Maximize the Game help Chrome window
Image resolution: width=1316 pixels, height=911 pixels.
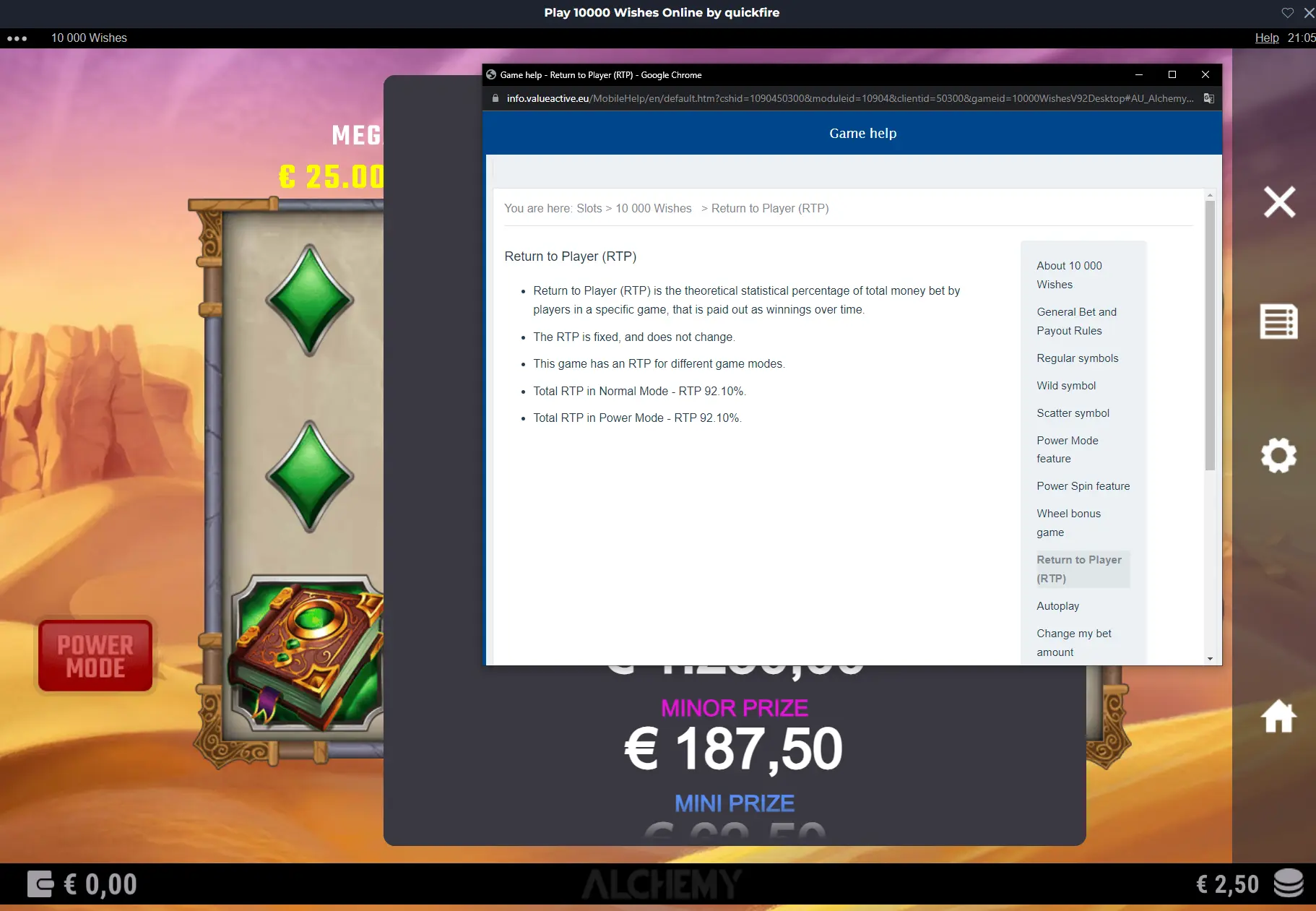pos(1172,74)
